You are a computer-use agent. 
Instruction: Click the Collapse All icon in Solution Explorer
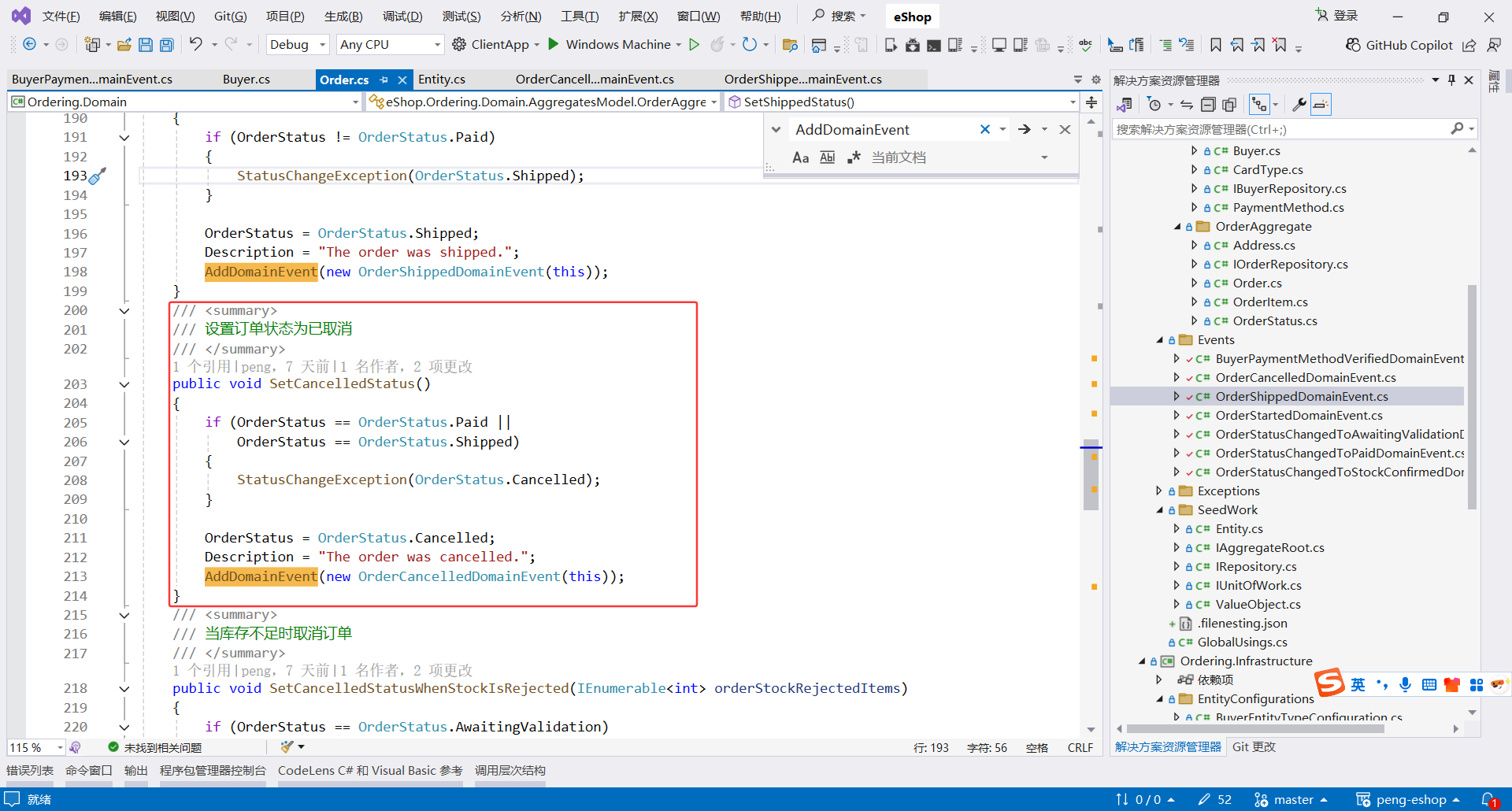[1207, 105]
